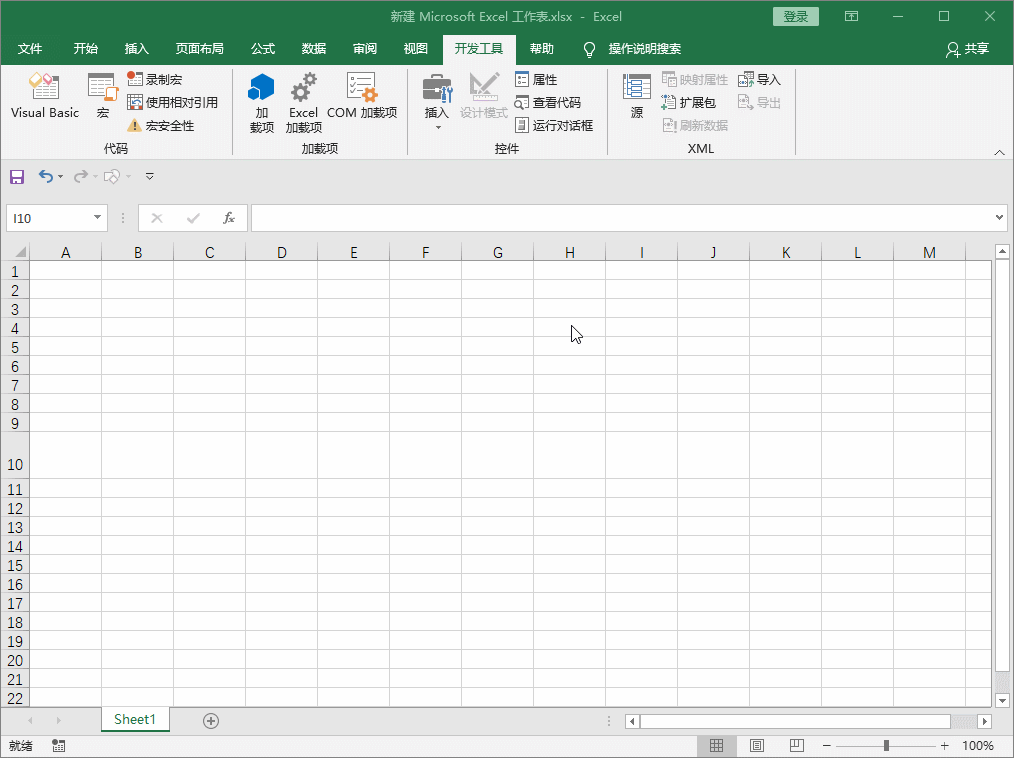Click 查看代码 view code
The height and width of the screenshot is (758, 1014).
coord(548,102)
